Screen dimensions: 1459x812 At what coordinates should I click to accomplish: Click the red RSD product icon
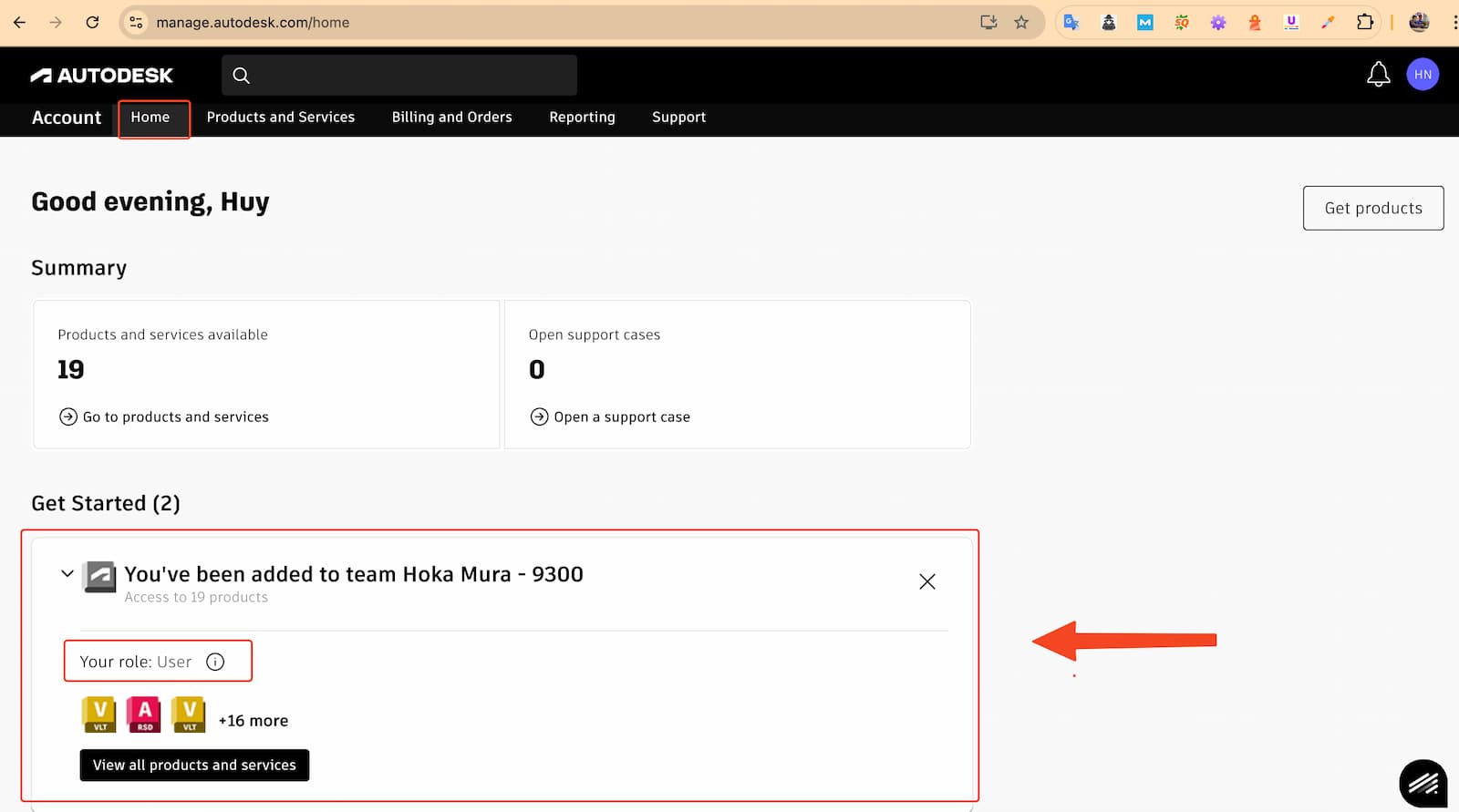coord(144,714)
